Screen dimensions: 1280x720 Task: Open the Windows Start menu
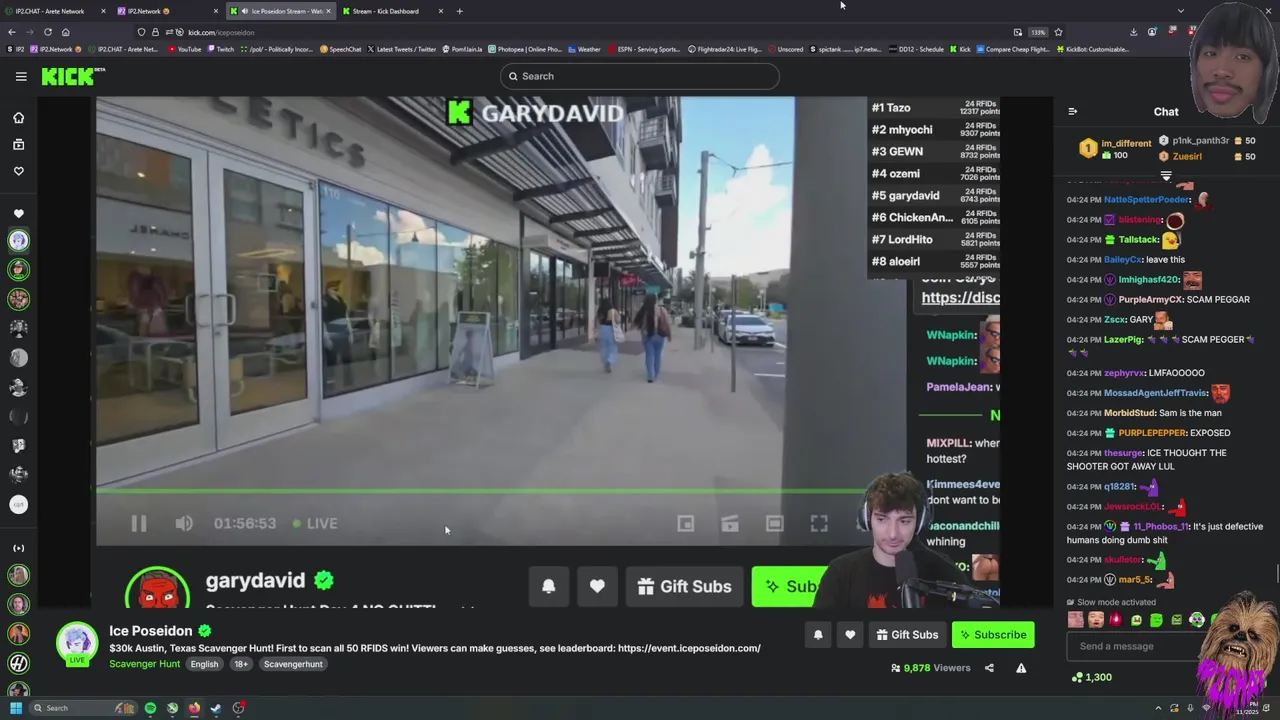pos(15,708)
